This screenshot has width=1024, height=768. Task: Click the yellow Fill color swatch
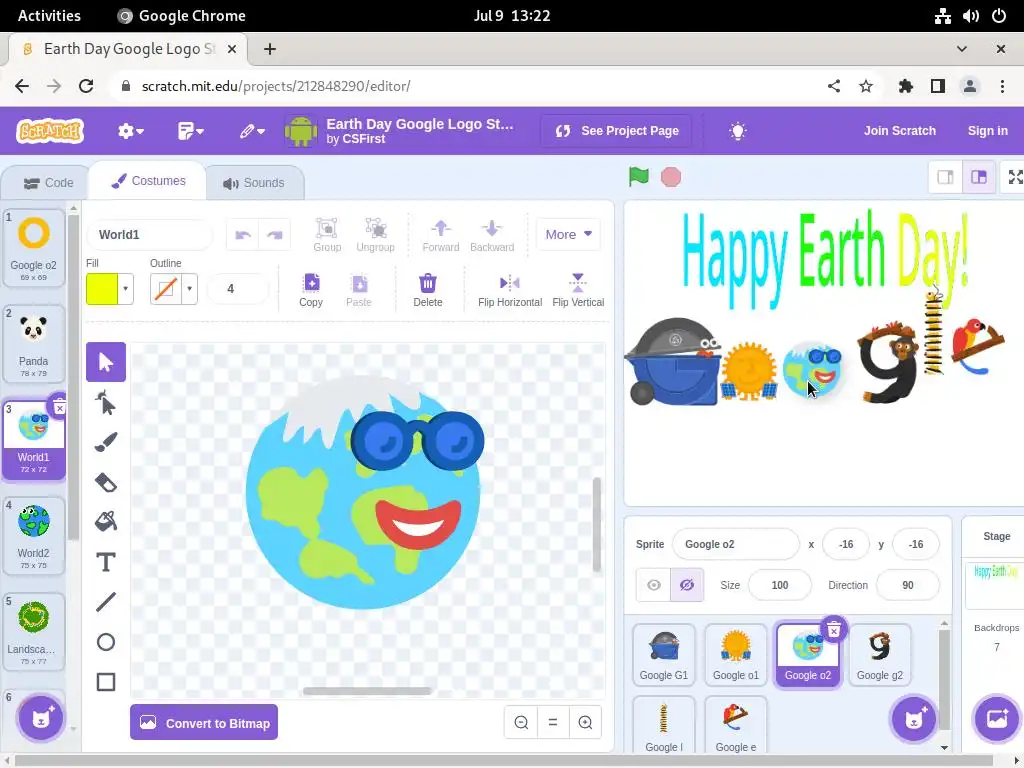click(102, 289)
